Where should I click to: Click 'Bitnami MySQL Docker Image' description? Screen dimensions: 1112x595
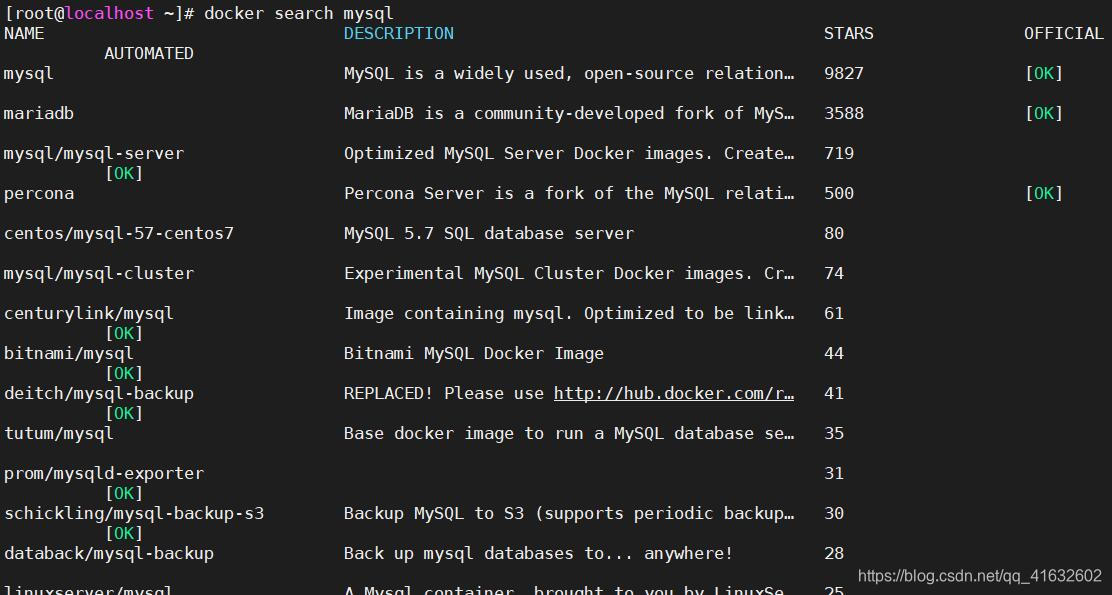coord(474,353)
